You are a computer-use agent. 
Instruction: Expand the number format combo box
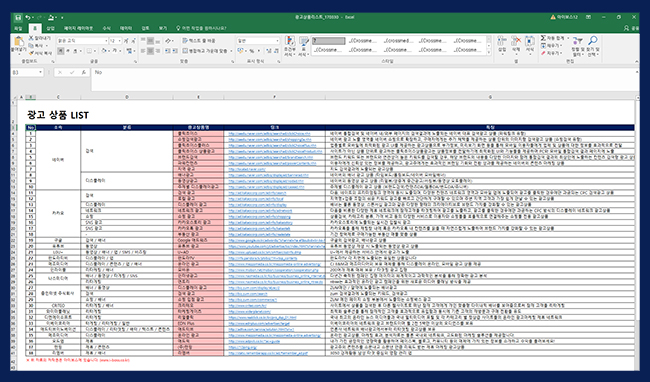click(277, 41)
